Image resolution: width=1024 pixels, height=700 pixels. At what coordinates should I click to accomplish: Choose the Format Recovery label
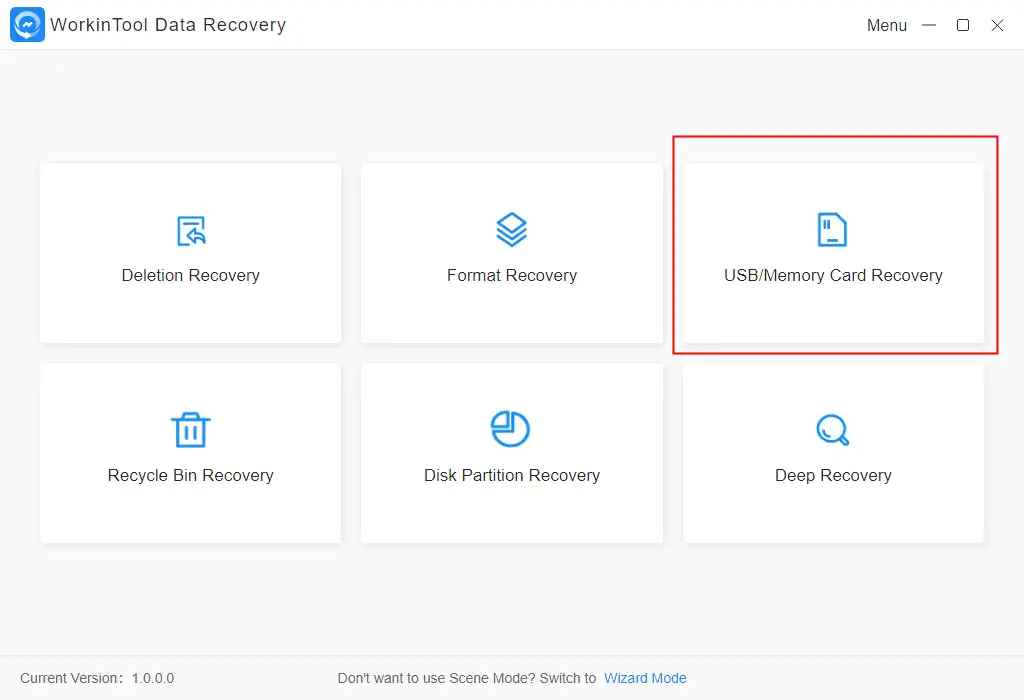click(x=512, y=276)
